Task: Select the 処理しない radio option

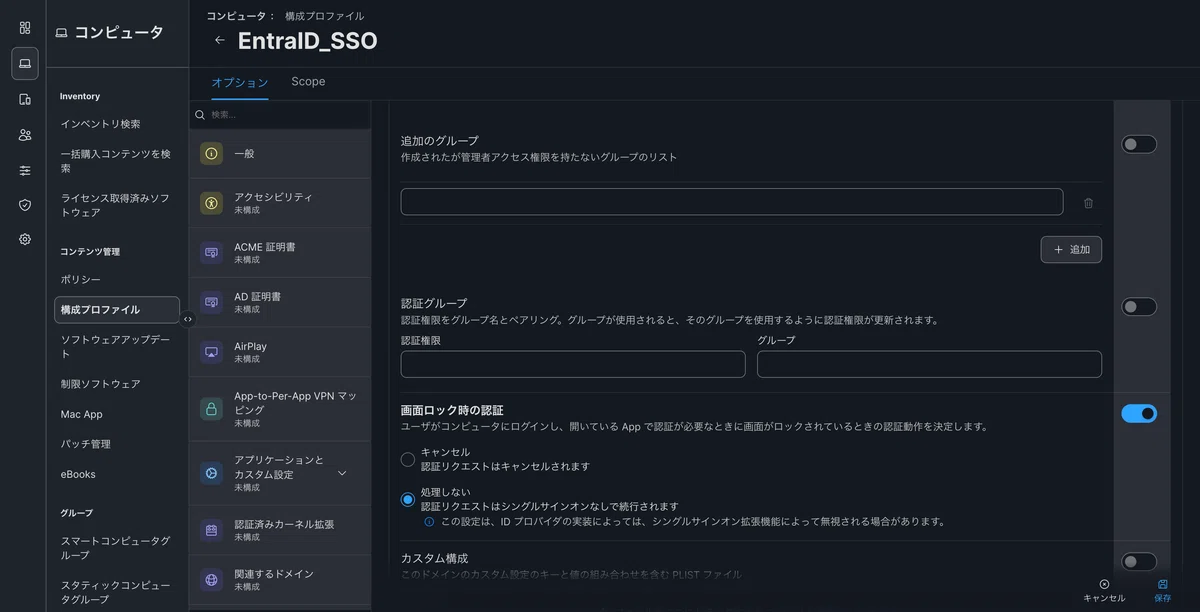Action: click(x=408, y=500)
